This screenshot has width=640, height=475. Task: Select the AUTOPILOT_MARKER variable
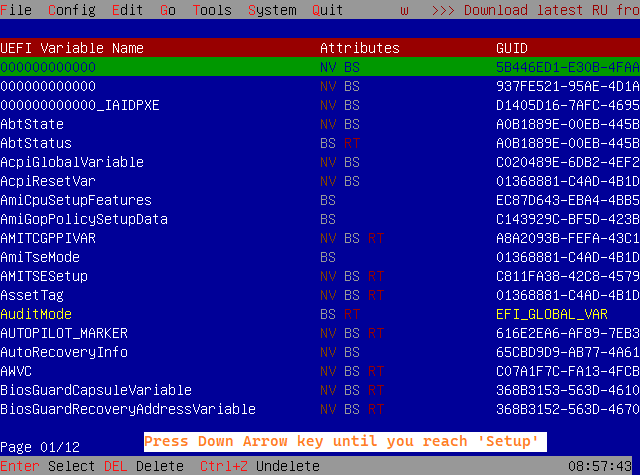click(x=64, y=333)
